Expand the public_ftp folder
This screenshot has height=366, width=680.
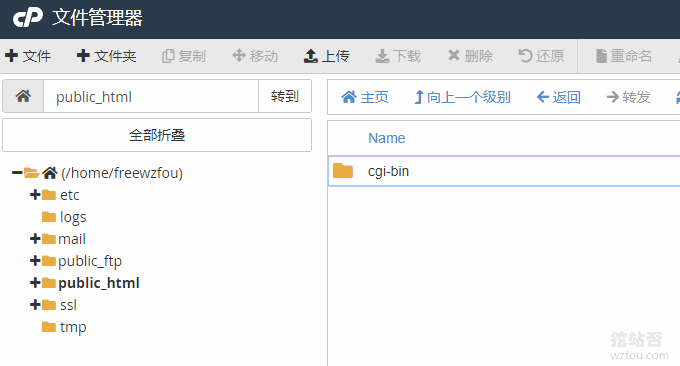(35, 261)
